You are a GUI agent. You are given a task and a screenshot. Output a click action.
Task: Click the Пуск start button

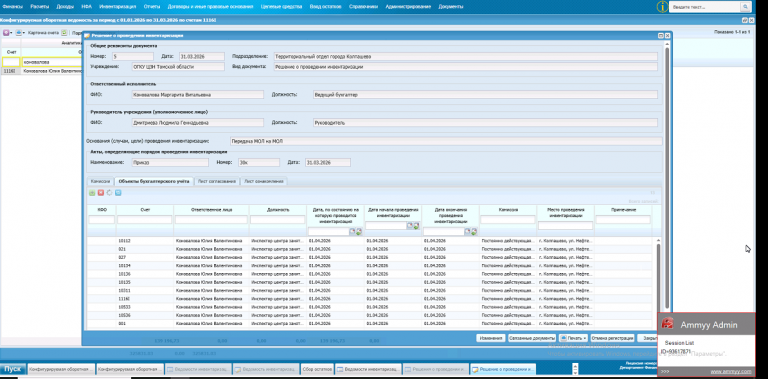tap(13, 369)
